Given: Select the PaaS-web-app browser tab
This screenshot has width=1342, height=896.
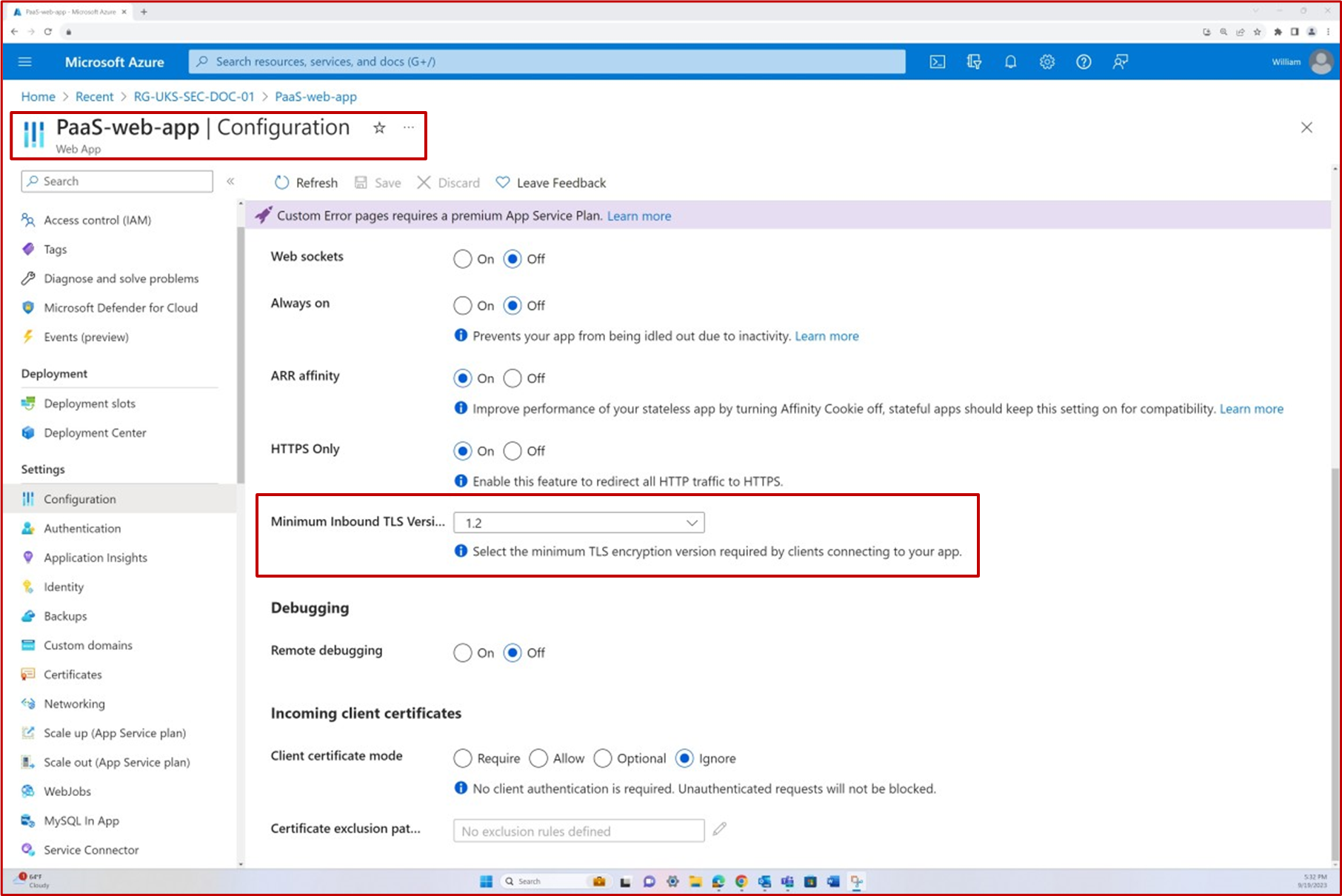Looking at the screenshot, I should (x=67, y=11).
